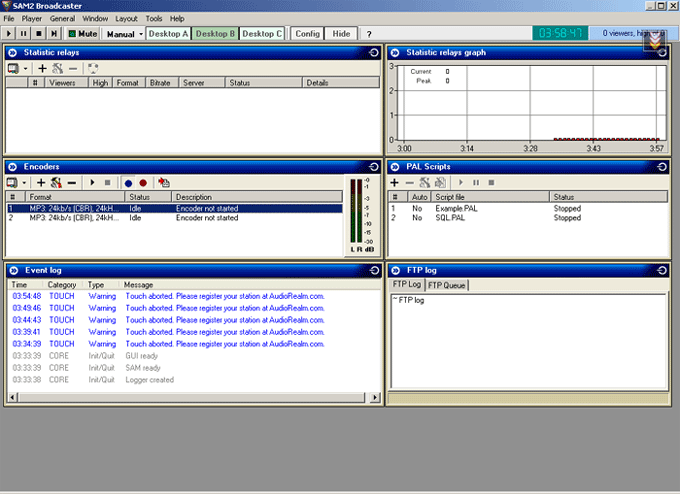This screenshot has height=494, width=680.
Task: Select encoder 1 MP3 24kb/s row
Action: tap(175, 208)
